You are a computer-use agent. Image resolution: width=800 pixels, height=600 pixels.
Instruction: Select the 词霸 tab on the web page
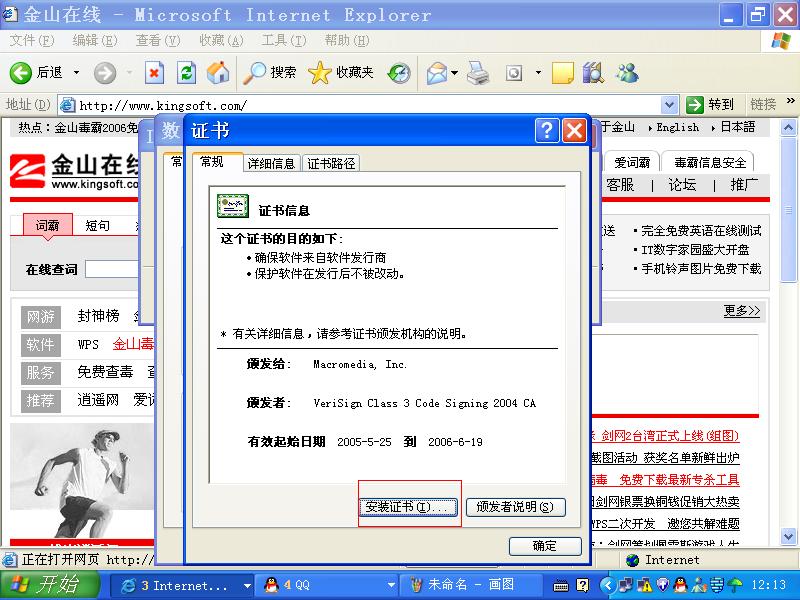(x=47, y=225)
